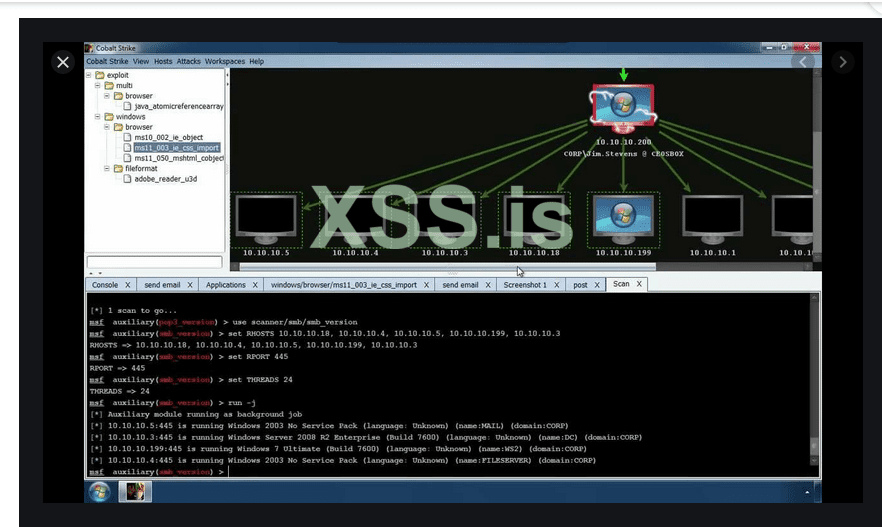
Task: Close the image lightbox with X
Action: 63,62
